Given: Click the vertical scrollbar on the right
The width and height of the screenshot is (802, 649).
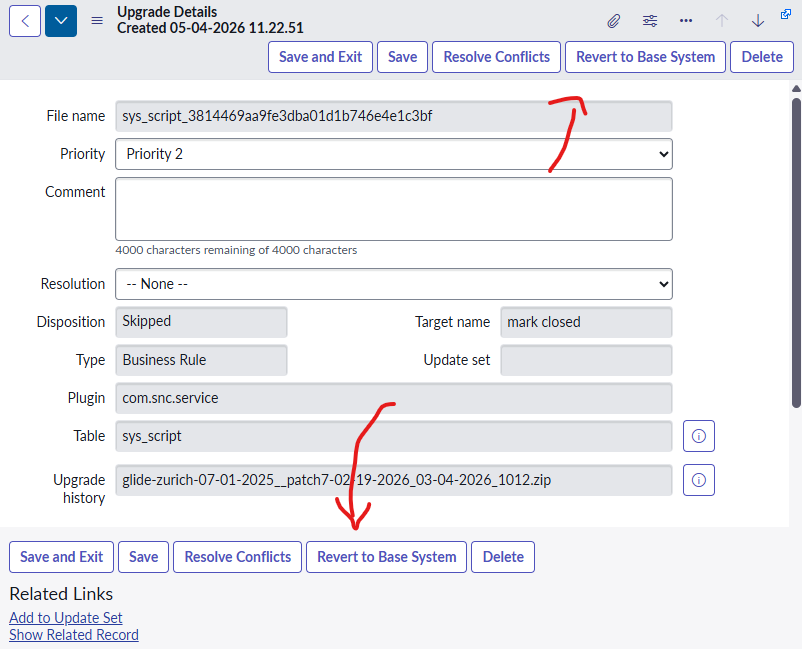Looking at the screenshot, I should 796,250.
